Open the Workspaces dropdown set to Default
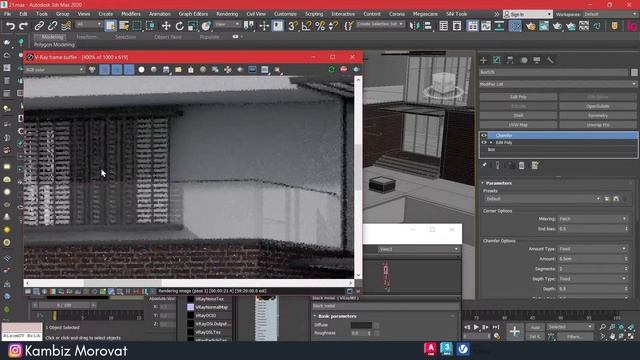This screenshot has width=640, height=360. pyautogui.click(x=609, y=14)
